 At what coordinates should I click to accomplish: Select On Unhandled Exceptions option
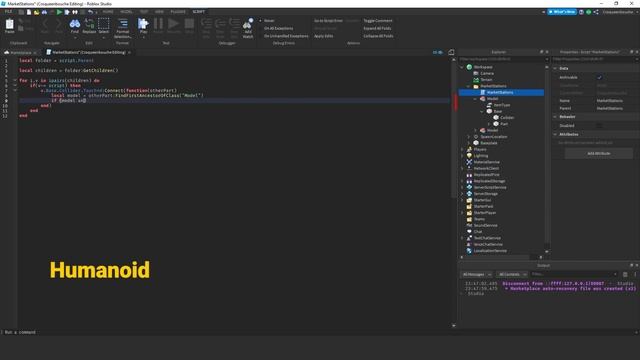[285, 36]
